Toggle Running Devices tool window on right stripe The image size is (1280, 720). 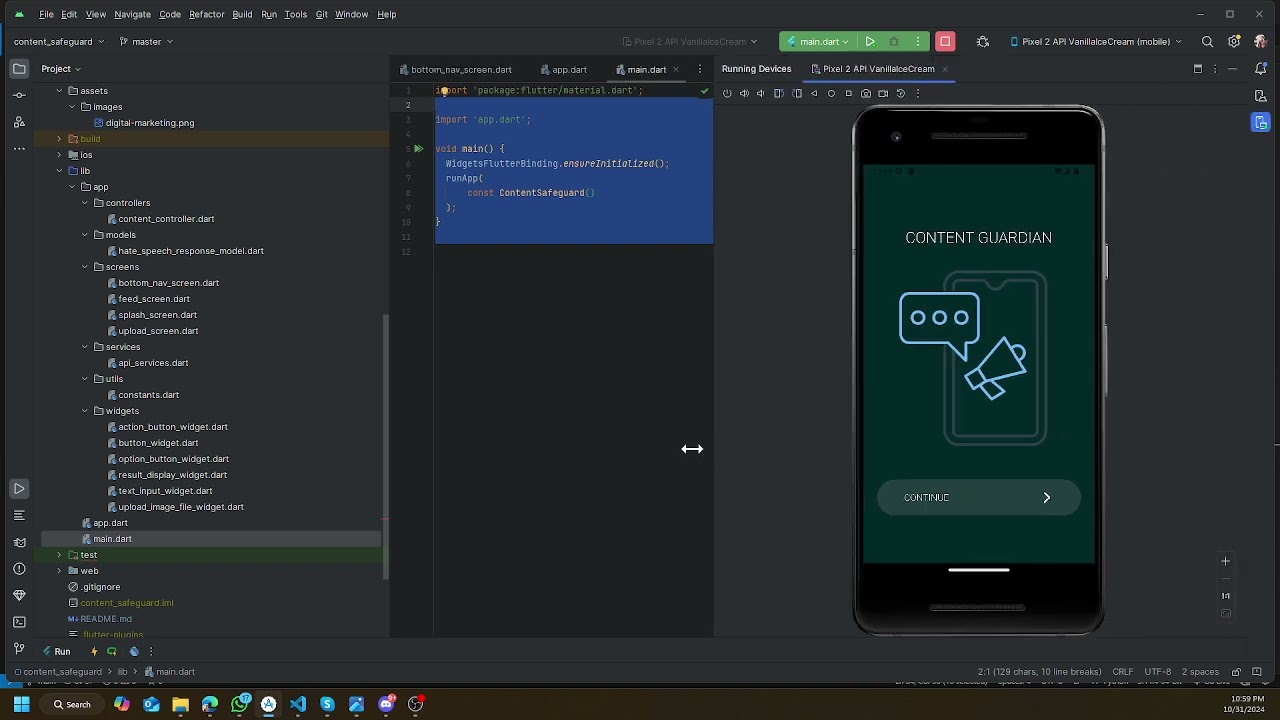tap(1260, 122)
